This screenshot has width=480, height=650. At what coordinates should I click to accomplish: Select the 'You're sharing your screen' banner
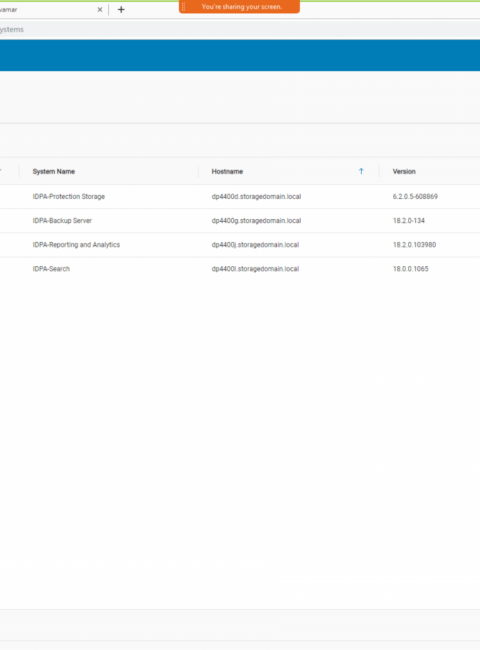[x=239, y=7]
